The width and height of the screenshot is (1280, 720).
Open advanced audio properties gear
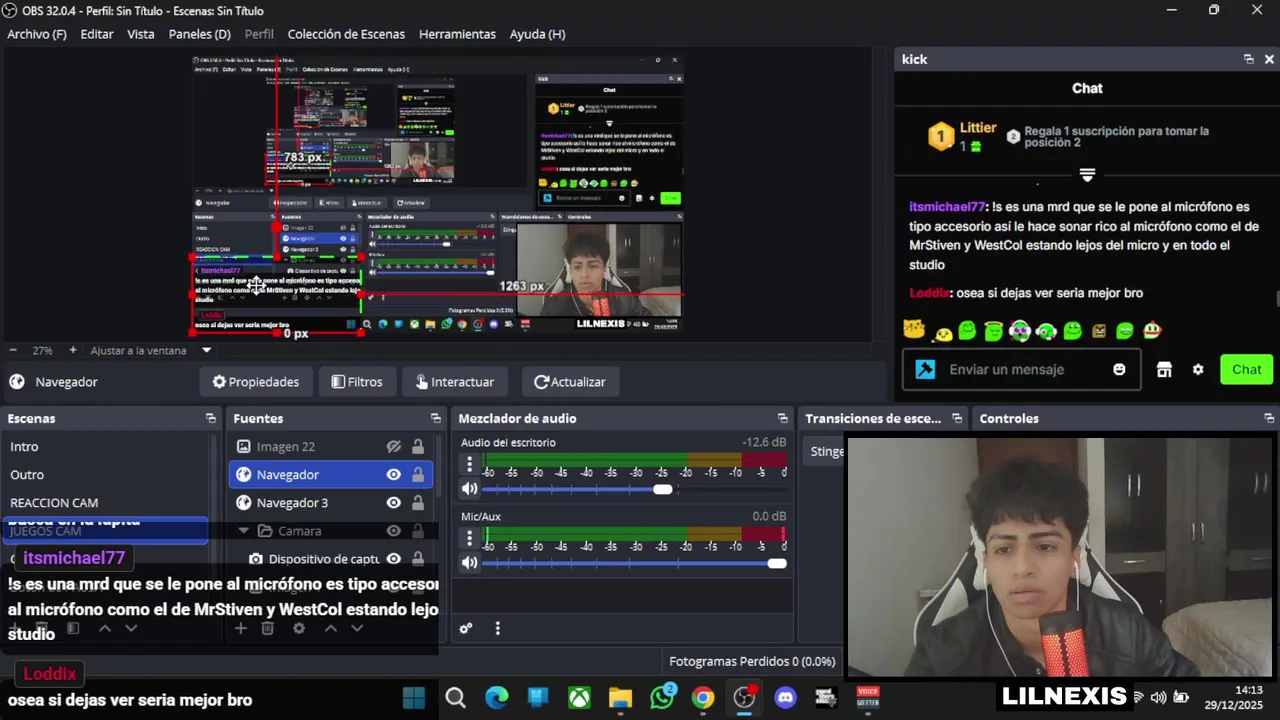point(466,628)
